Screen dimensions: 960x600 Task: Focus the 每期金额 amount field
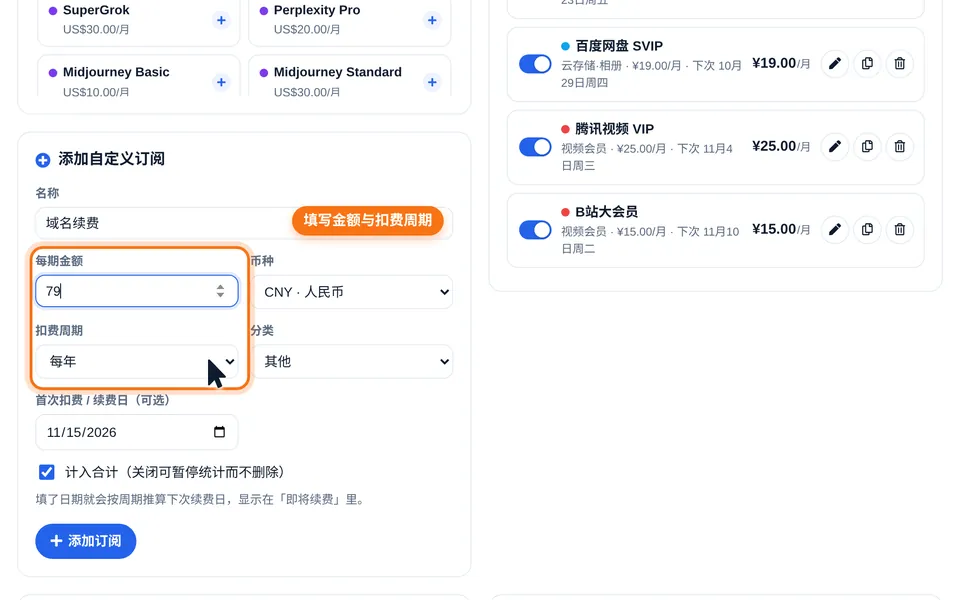tap(137, 291)
